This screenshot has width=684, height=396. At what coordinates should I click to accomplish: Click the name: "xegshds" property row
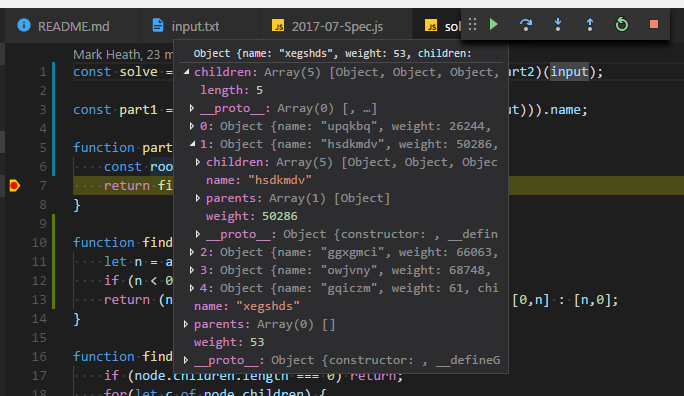click(247, 306)
